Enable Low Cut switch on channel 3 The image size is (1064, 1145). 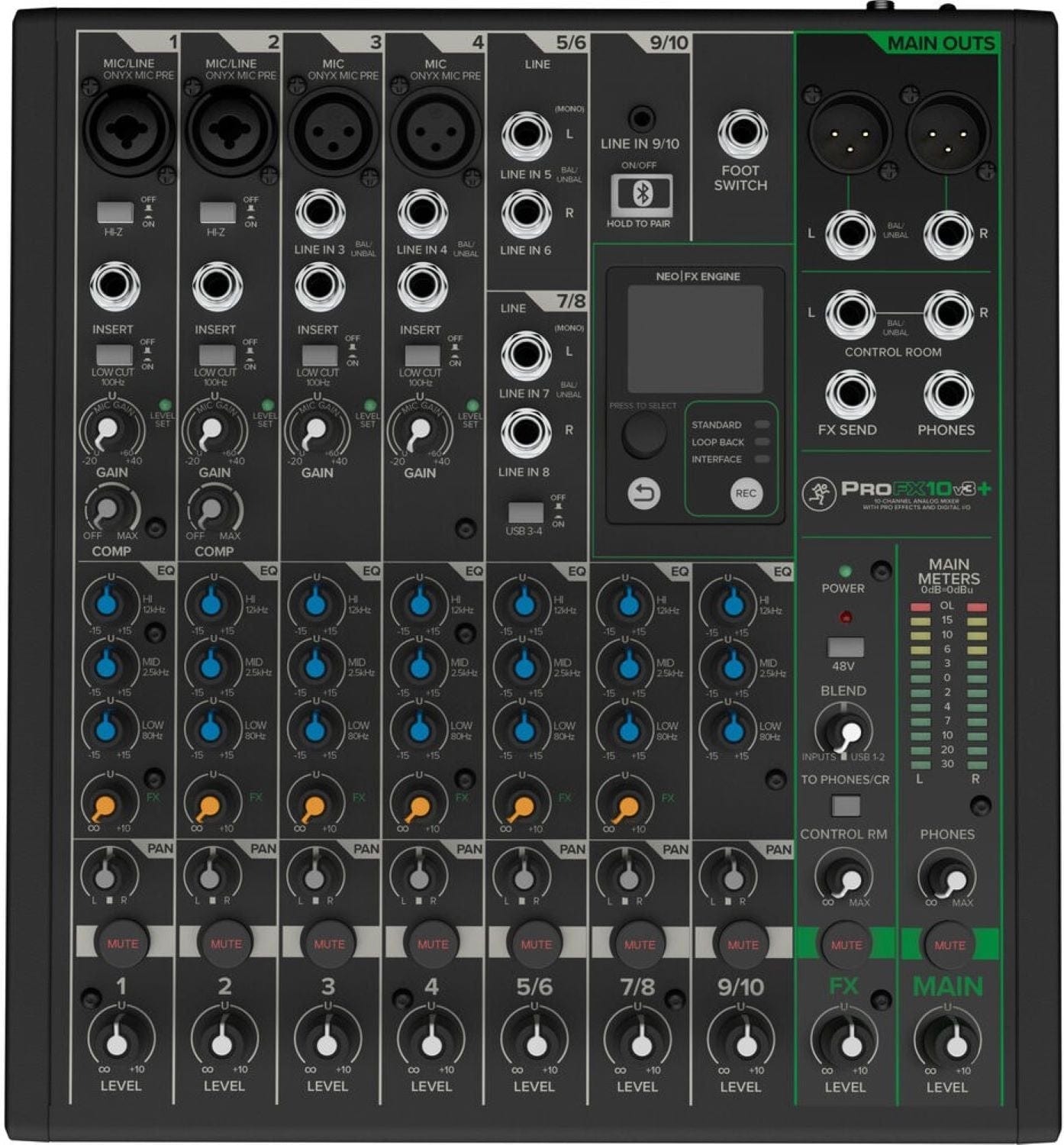tap(319, 355)
